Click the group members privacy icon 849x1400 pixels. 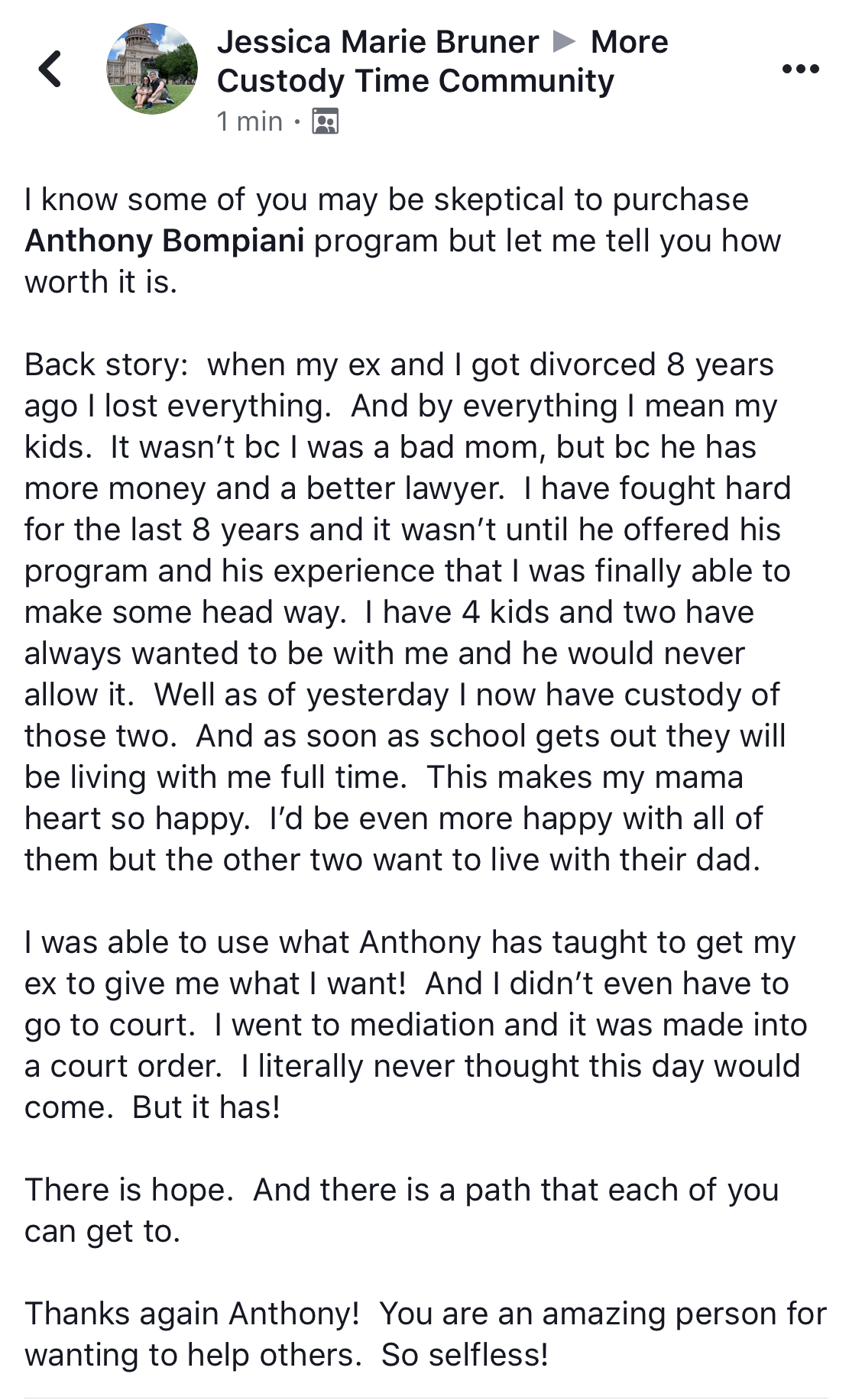tap(326, 122)
